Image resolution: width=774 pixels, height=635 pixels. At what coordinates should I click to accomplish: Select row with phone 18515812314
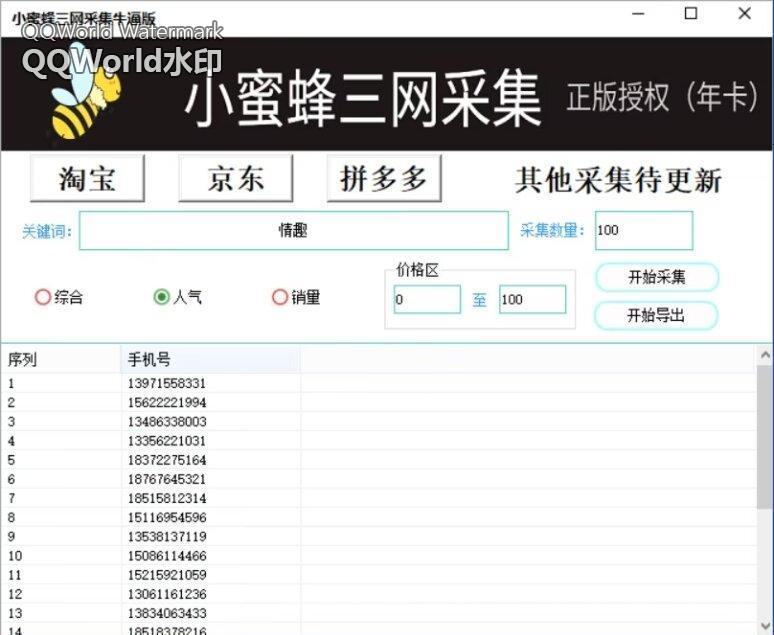[378, 498]
